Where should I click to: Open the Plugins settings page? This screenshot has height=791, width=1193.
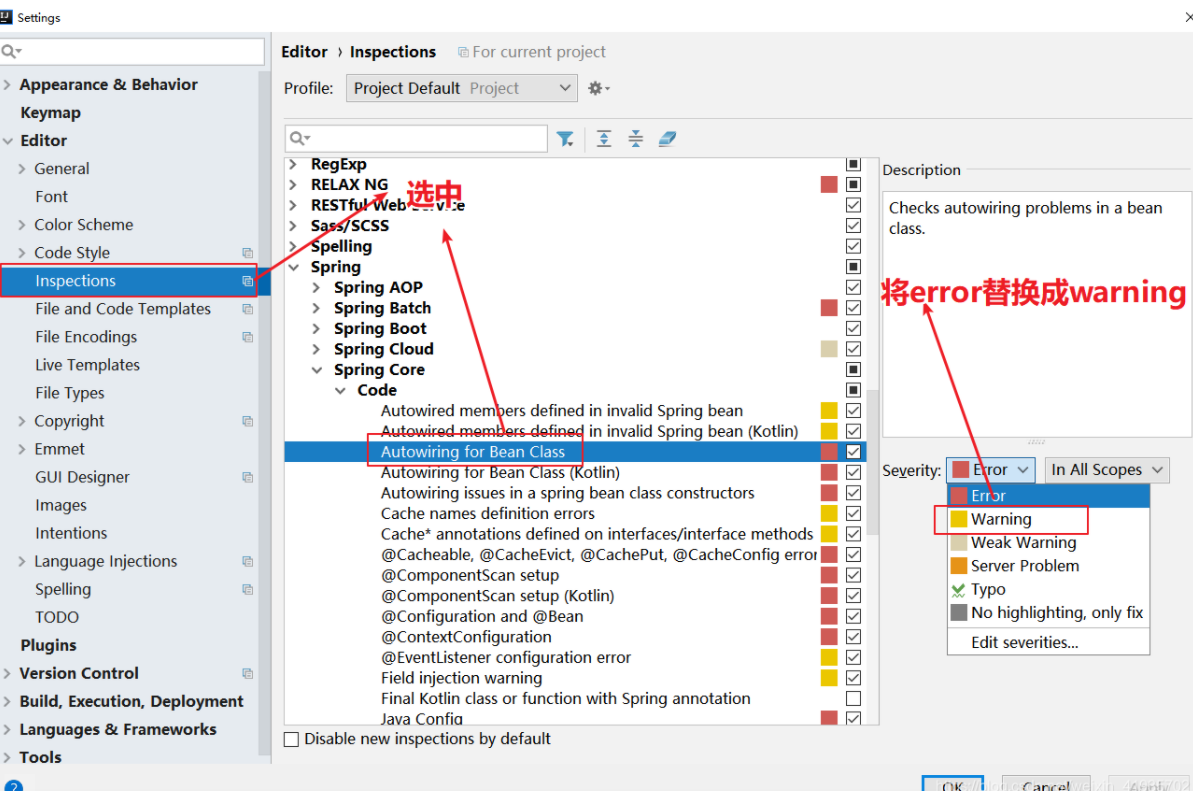48,646
